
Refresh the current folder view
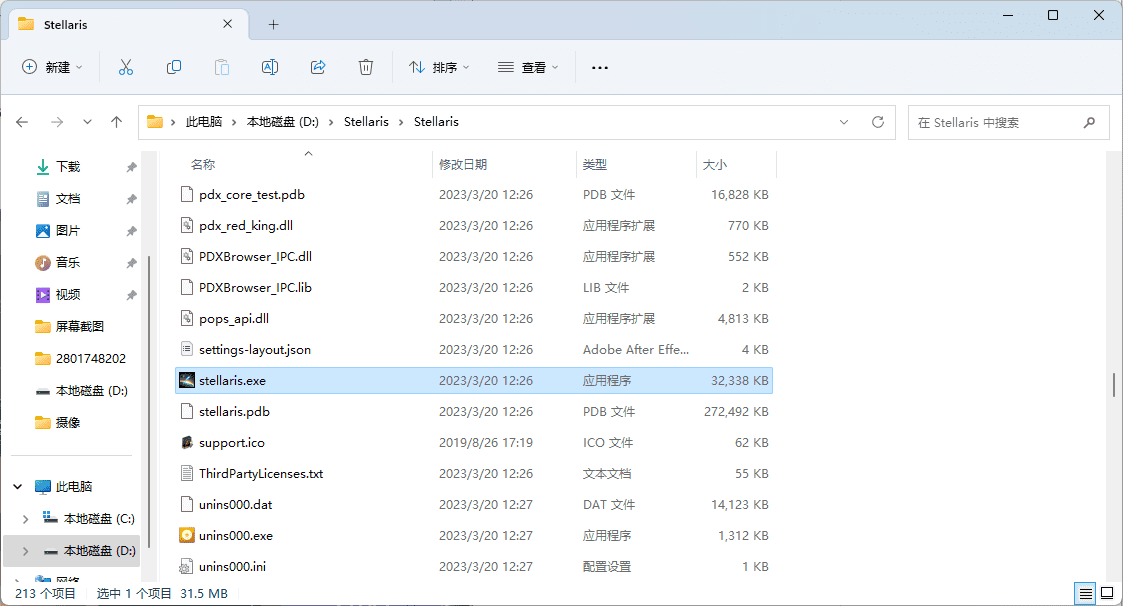(878, 122)
